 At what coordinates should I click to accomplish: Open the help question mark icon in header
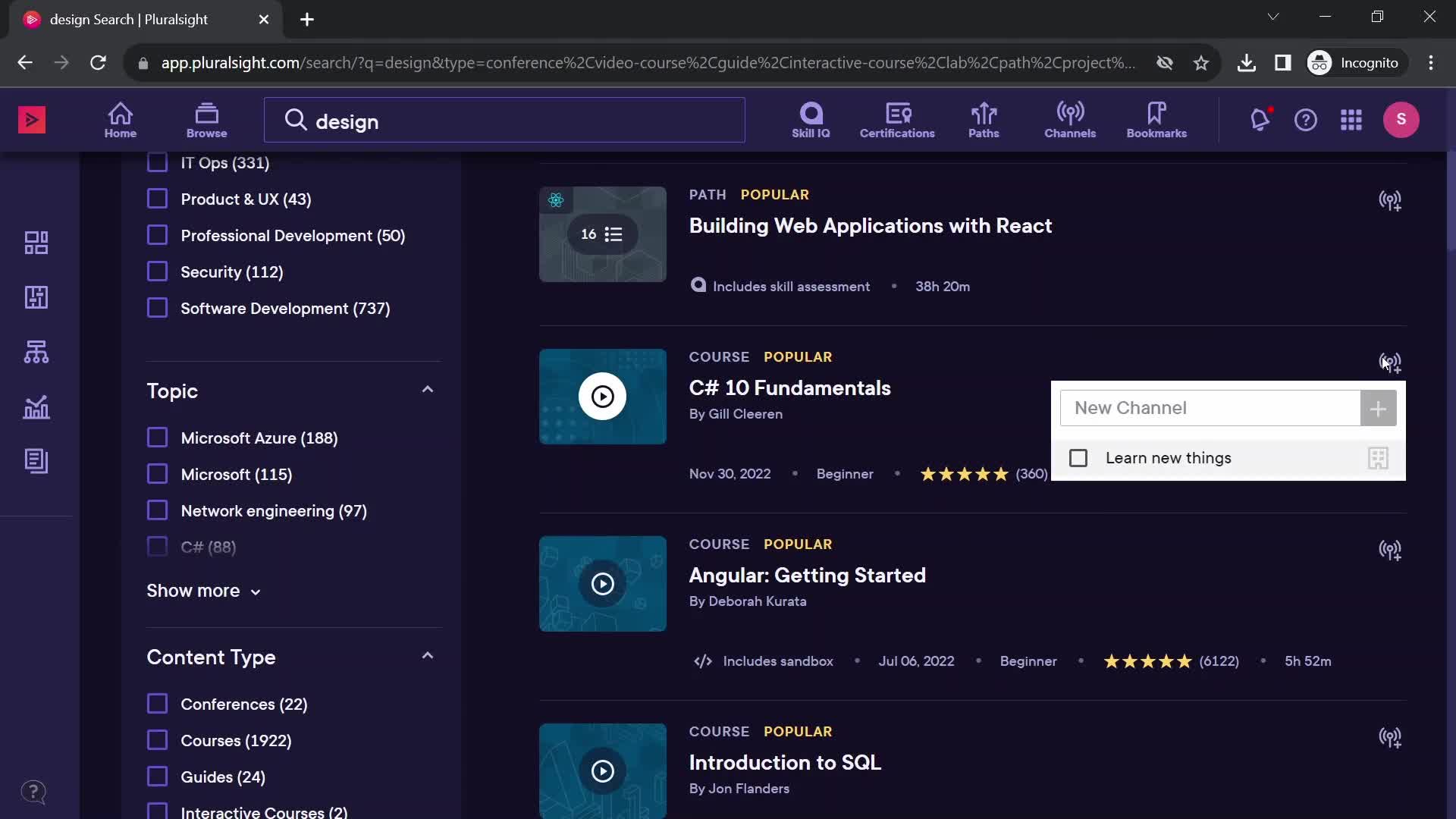pos(1306,120)
